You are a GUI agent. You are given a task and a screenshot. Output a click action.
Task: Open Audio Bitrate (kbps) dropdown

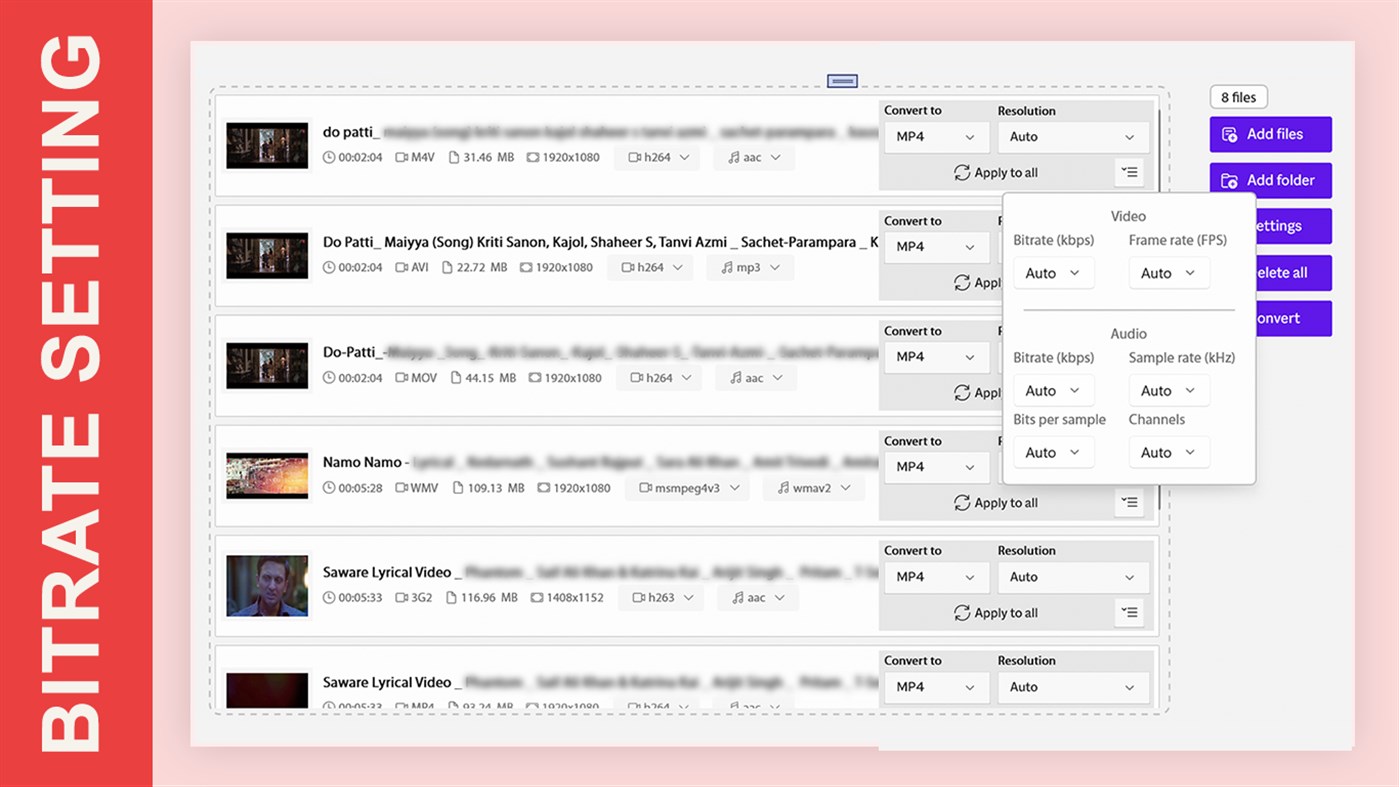(x=1053, y=391)
